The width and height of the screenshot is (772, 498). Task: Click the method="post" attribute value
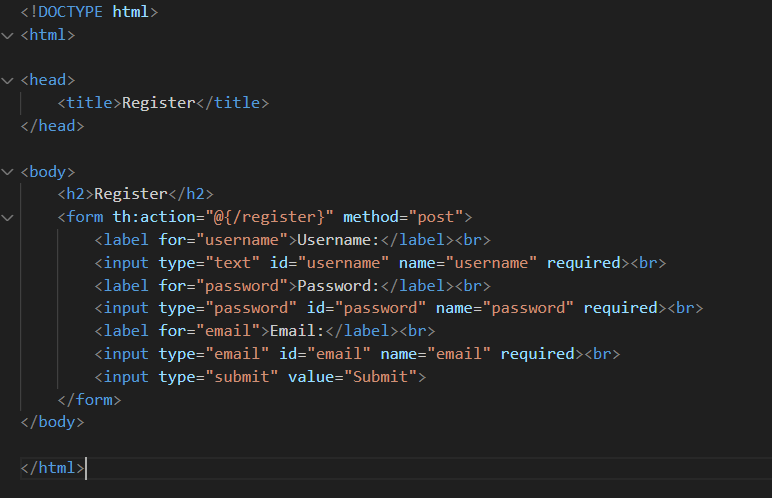(430, 217)
